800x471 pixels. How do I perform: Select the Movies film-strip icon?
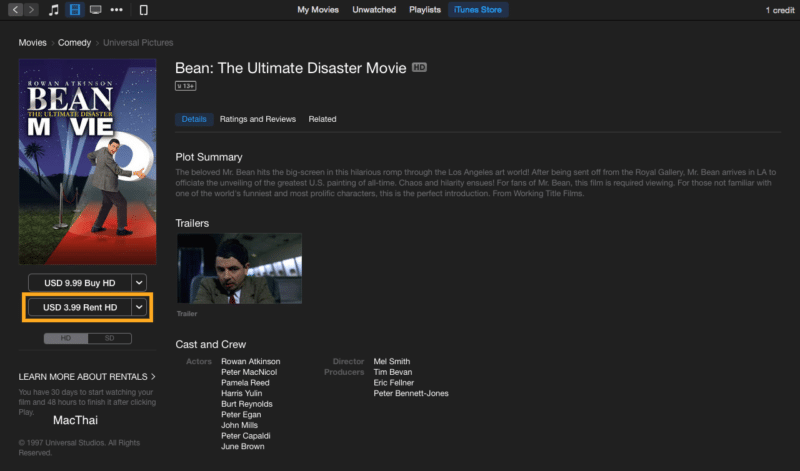click(x=74, y=10)
